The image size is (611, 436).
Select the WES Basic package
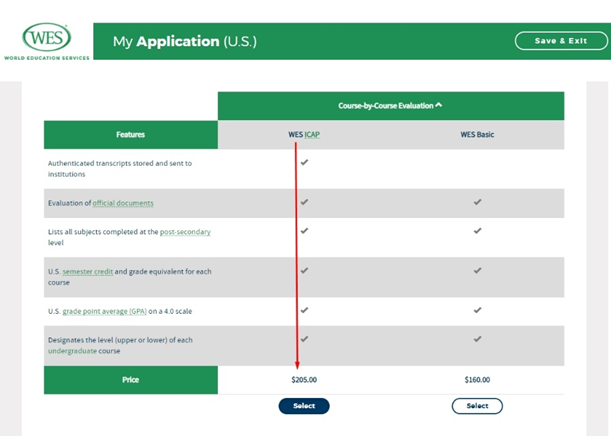pos(477,406)
